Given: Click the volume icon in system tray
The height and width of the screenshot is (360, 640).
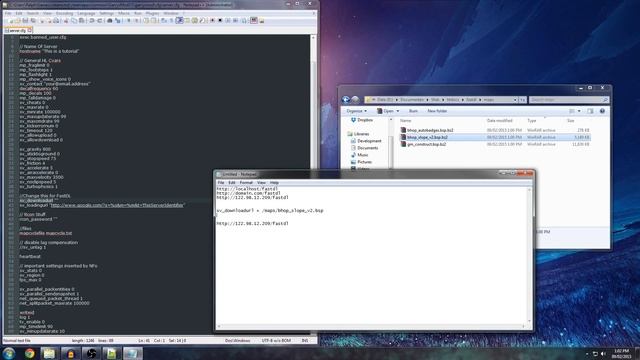Looking at the screenshot, I should pos(603,354).
